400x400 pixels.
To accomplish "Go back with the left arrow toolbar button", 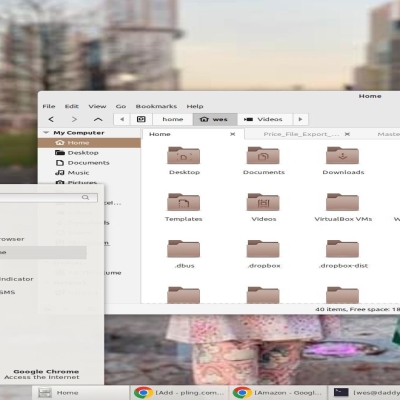I will [x=51, y=119].
